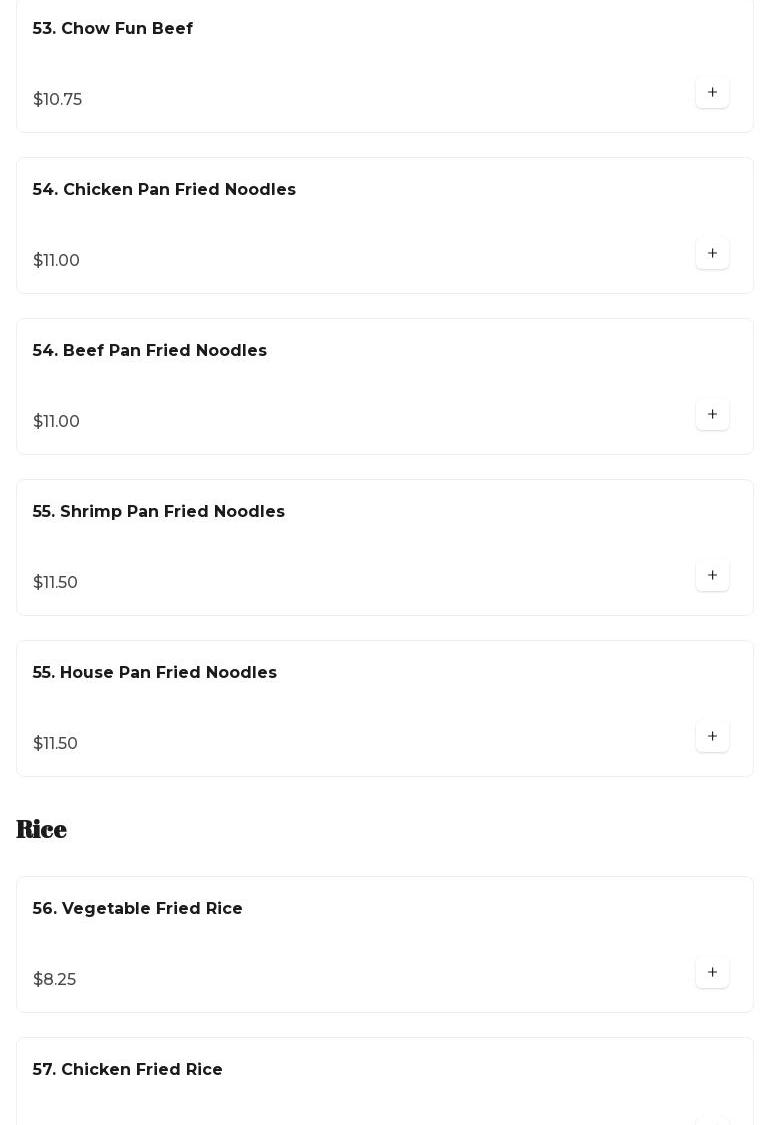Add Chicken Pan Fried Noodles using plus icon

(x=712, y=254)
